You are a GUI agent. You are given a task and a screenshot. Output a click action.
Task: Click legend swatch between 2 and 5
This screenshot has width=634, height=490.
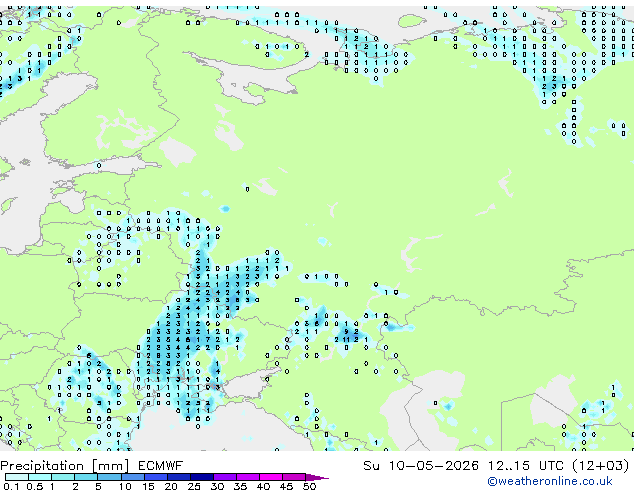click(x=86, y=477)
